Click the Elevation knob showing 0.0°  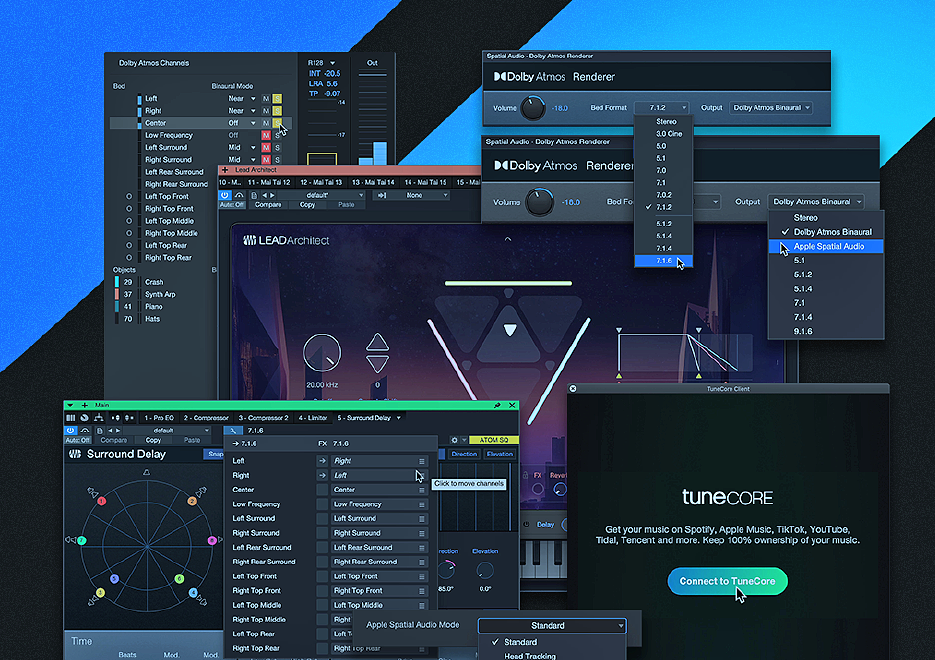click(485, 571)
